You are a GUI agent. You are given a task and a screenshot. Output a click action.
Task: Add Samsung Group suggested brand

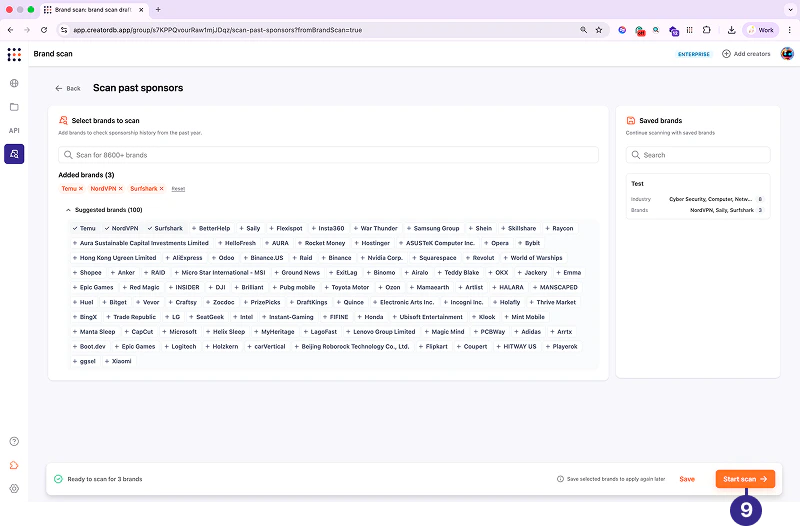coord(433,228)
